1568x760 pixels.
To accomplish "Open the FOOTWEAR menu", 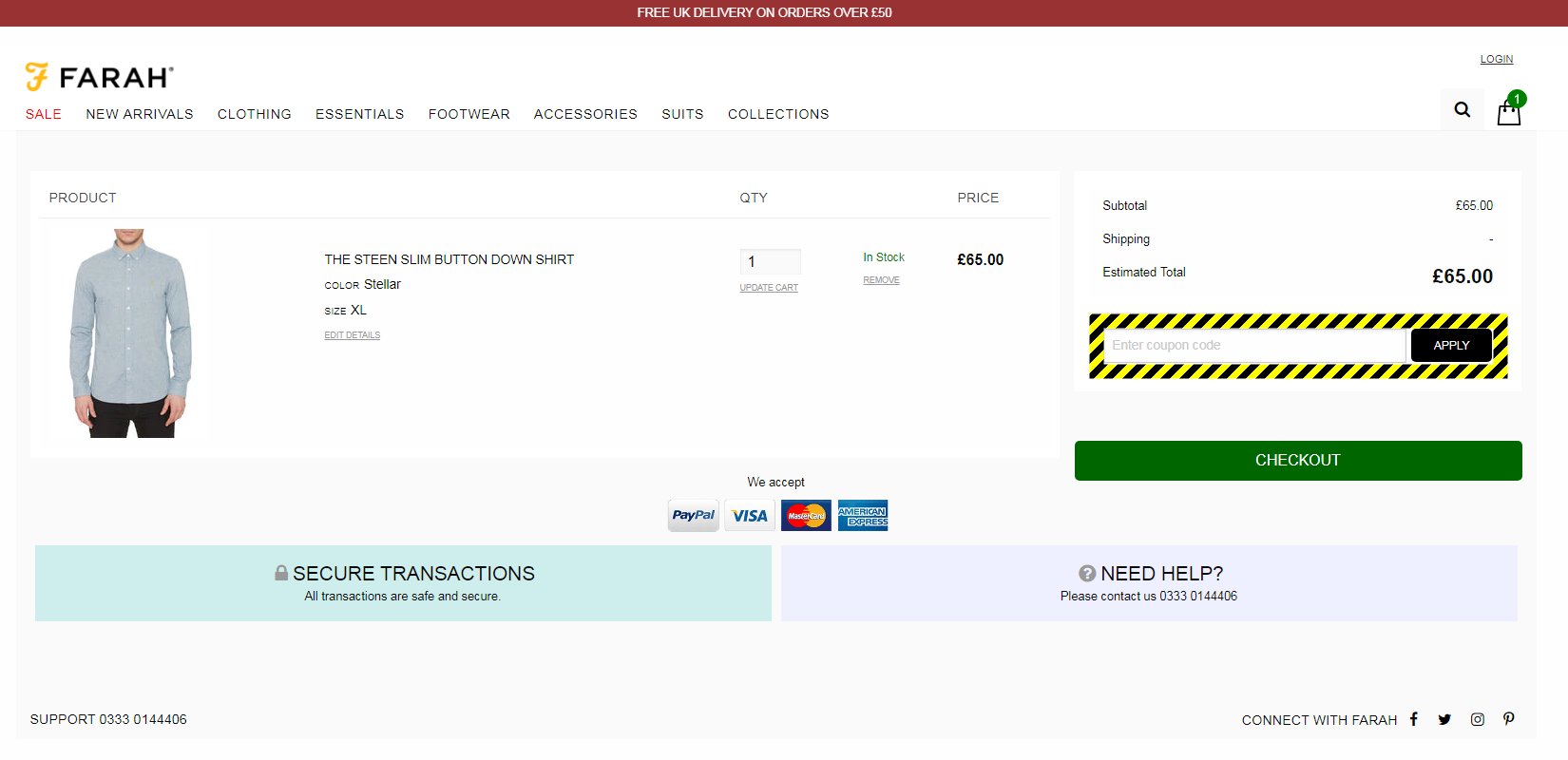I will (x=469, y=114).
